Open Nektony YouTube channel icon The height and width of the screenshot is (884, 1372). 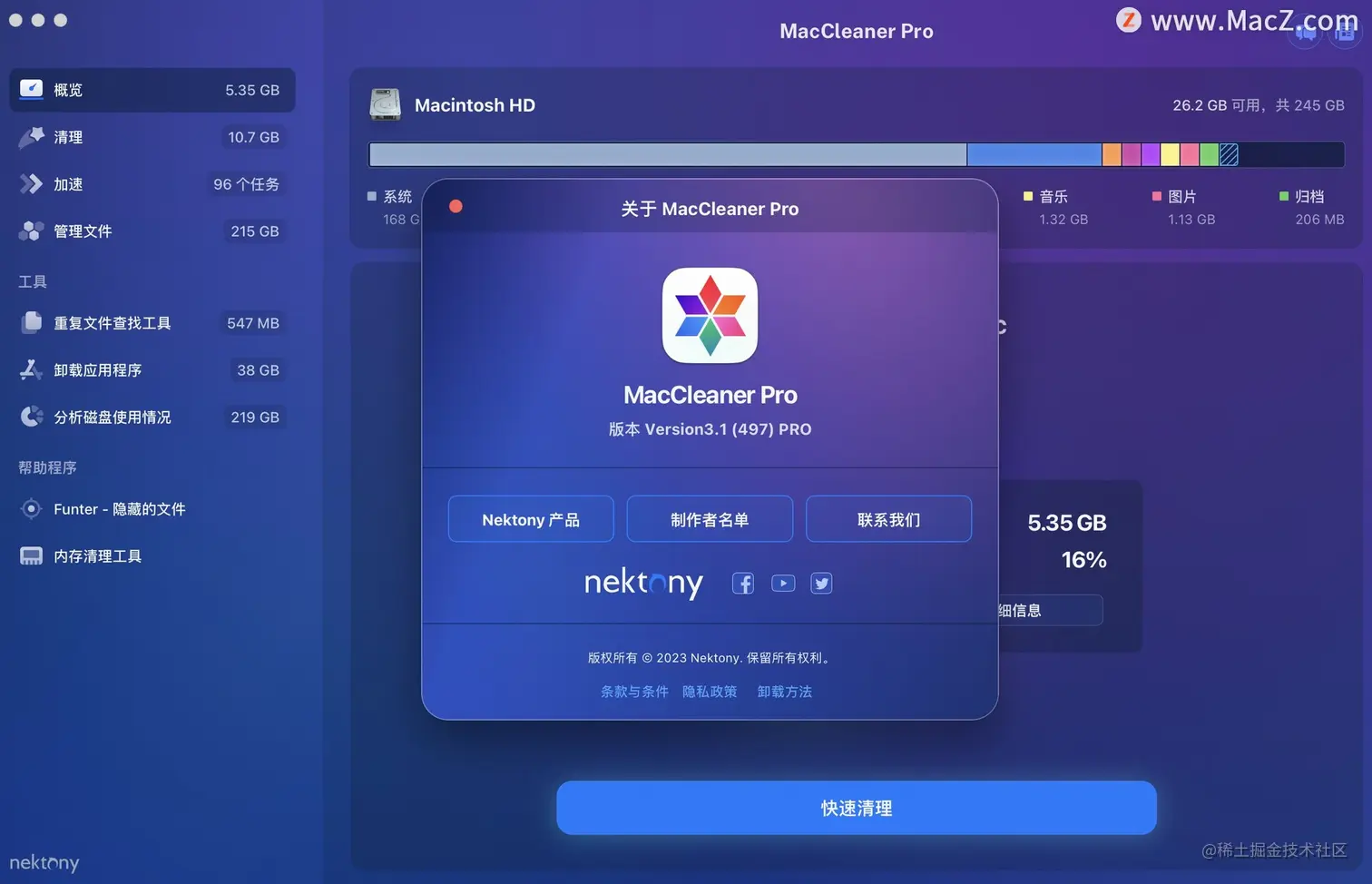click(783, 584)
